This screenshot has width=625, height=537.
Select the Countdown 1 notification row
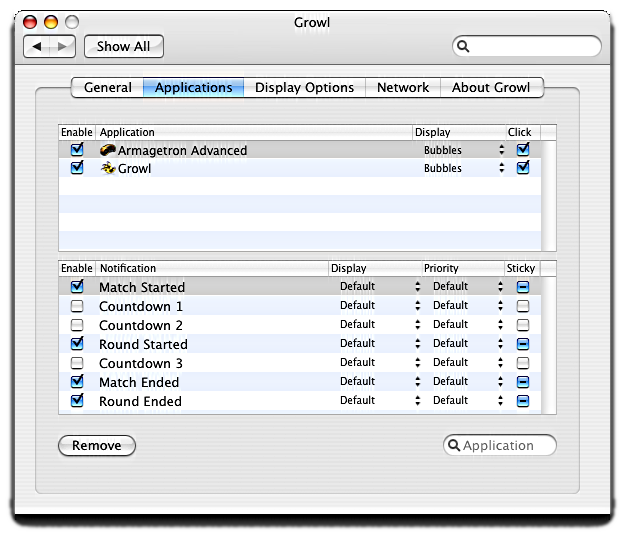(300, 306)
